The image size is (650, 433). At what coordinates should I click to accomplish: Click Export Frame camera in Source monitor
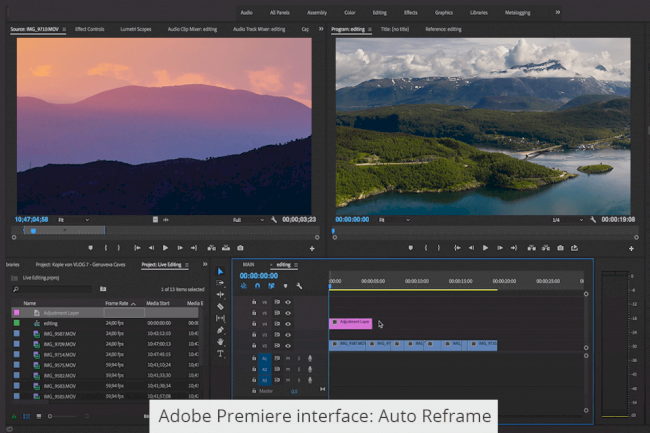[x=240, y=248]
